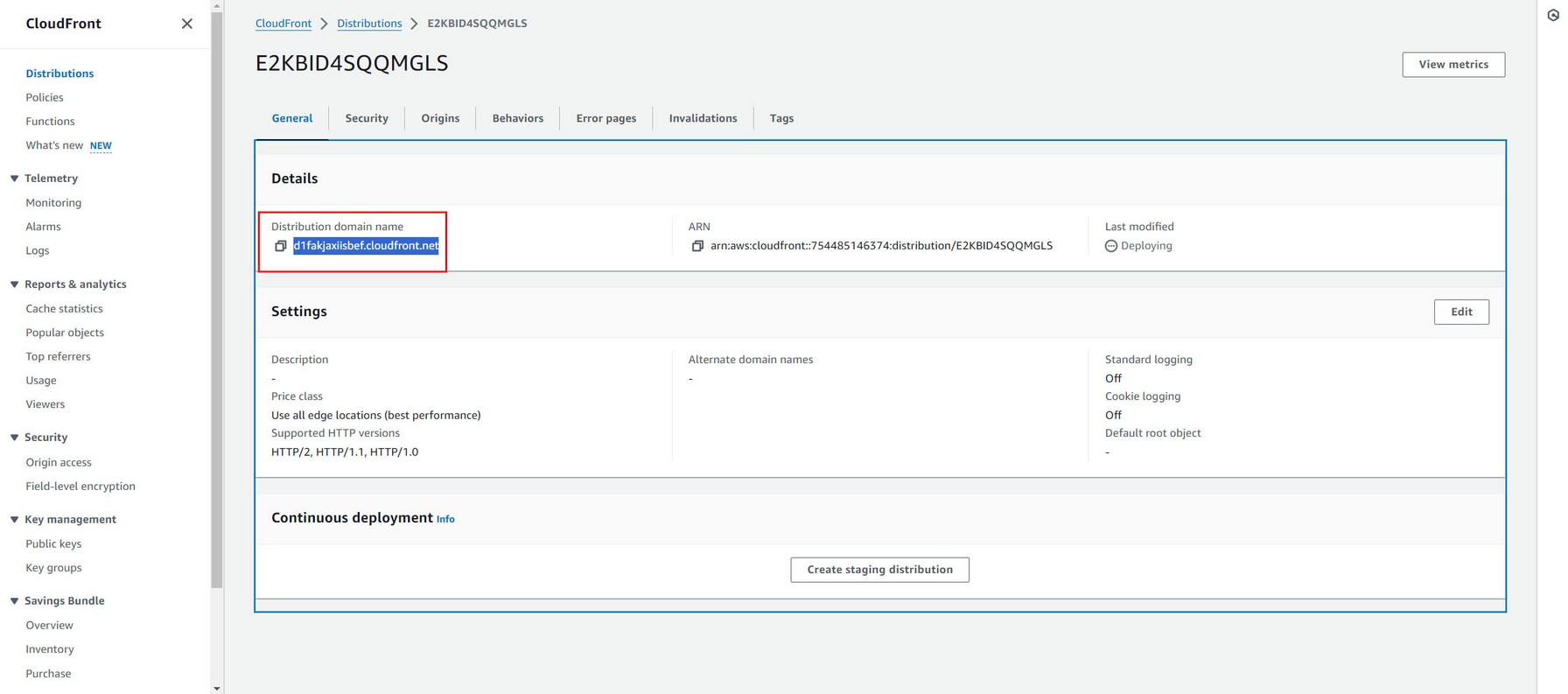1568x694 pixels.
Task: Go to the Invalidations tab
Action: tap(703, 118)
